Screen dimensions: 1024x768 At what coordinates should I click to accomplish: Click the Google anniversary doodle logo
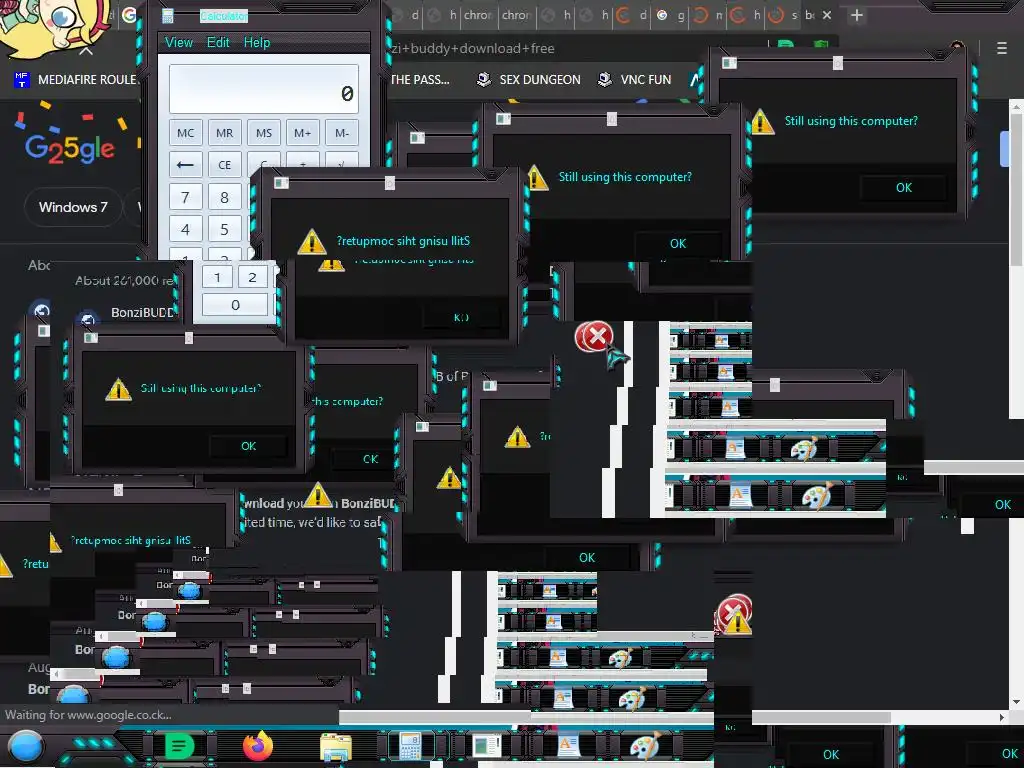[x=70, y=147]
